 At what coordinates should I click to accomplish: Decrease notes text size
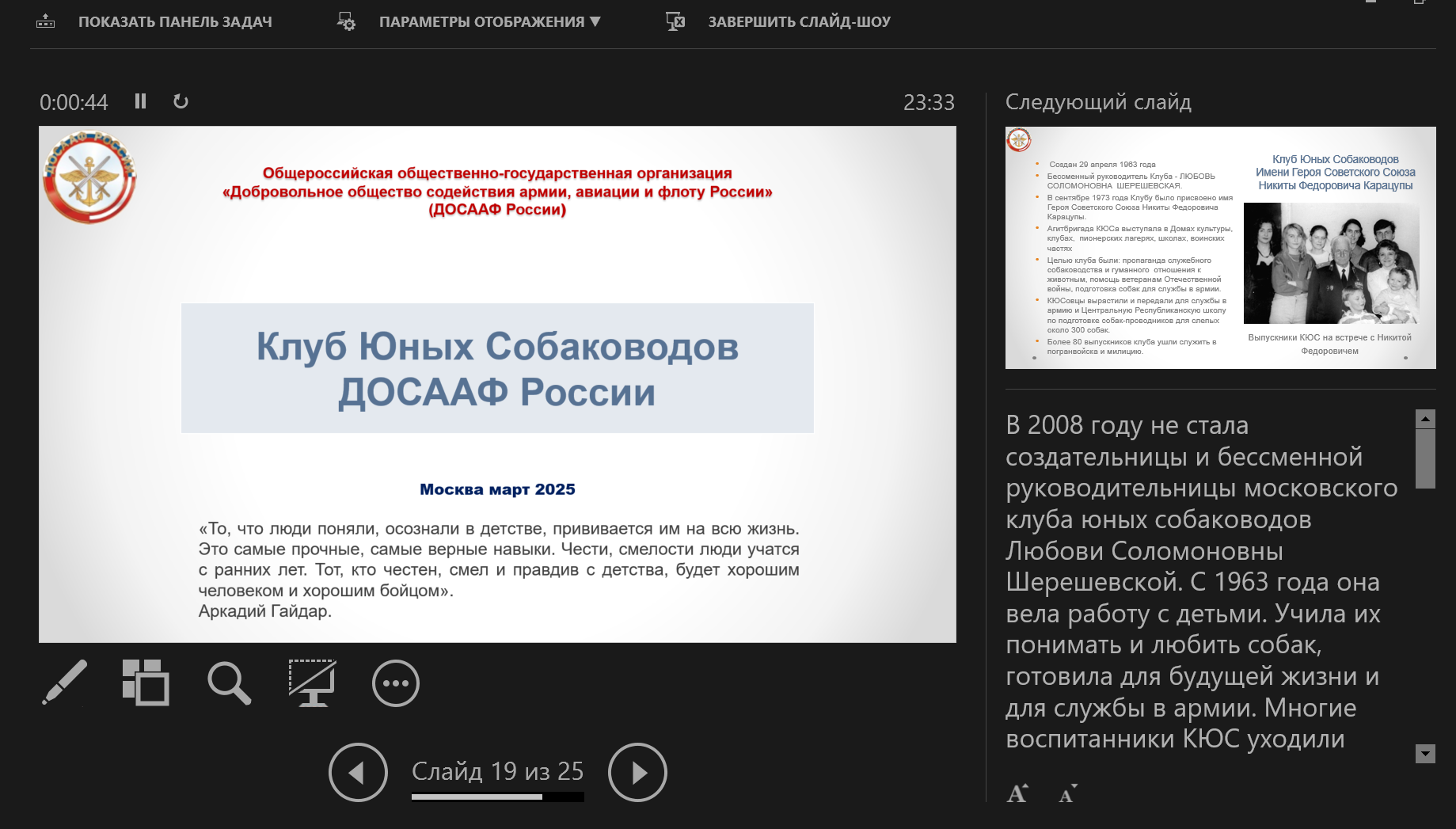[1067, 793]
